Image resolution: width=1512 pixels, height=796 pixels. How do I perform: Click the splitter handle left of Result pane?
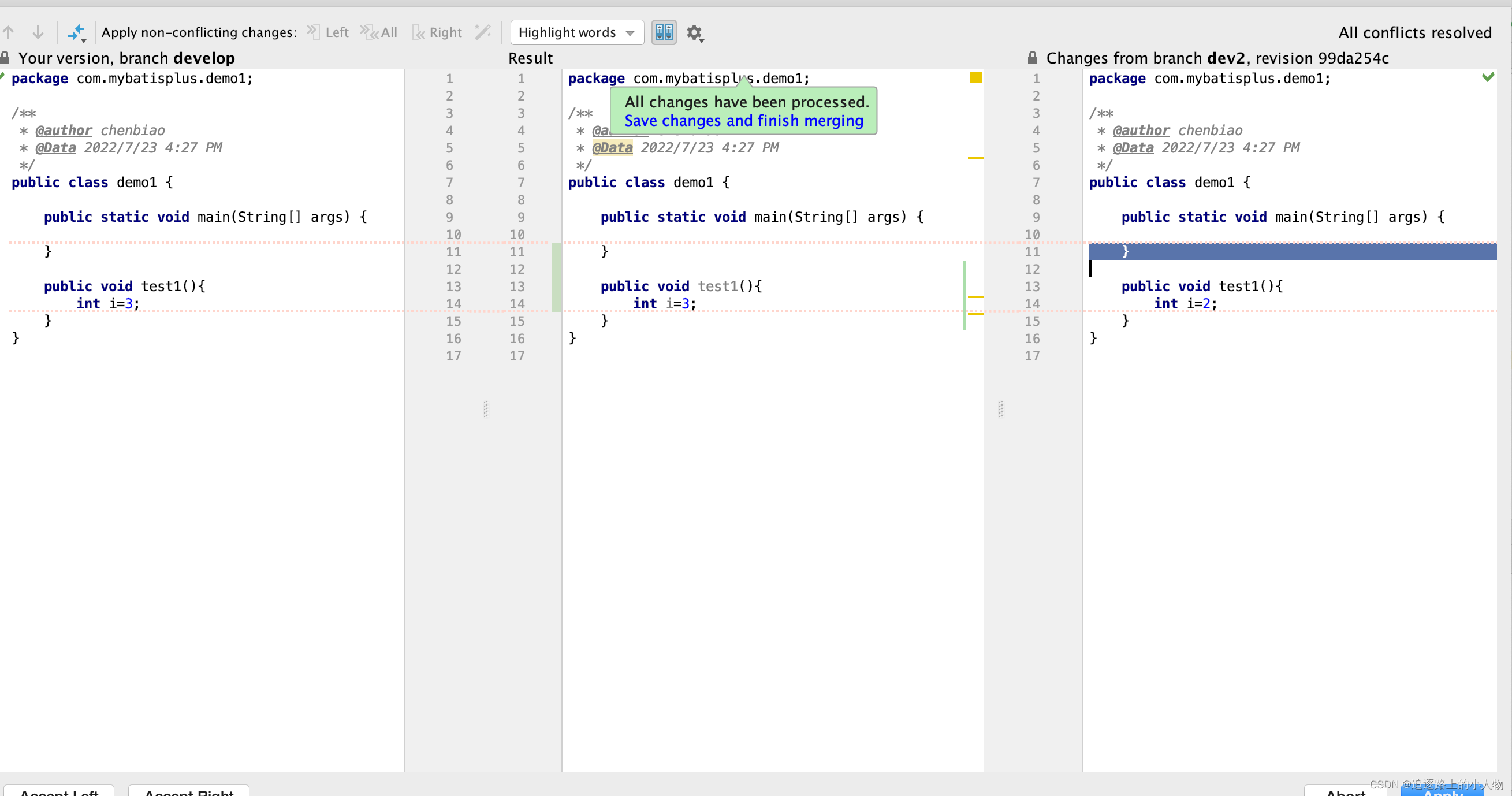[x=485, y=408]
